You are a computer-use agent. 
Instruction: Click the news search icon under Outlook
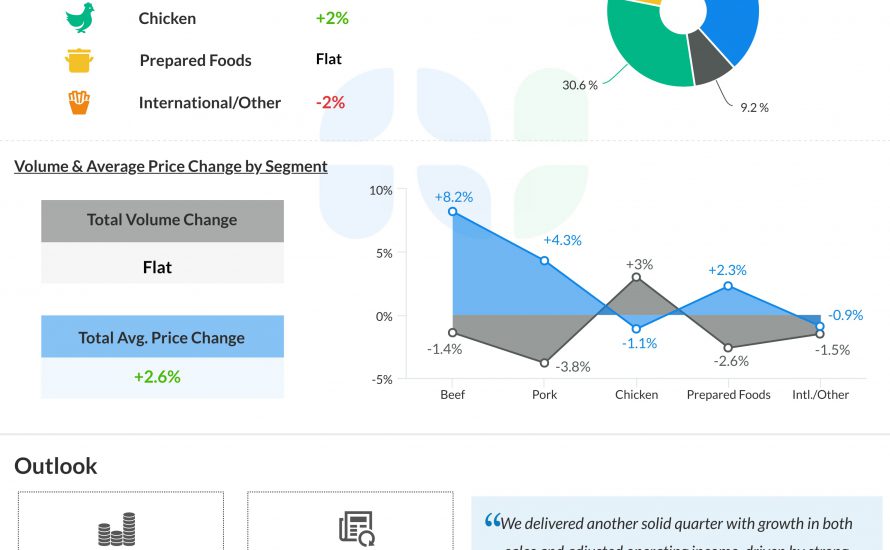pyautogui.click(x=356, y=528)
